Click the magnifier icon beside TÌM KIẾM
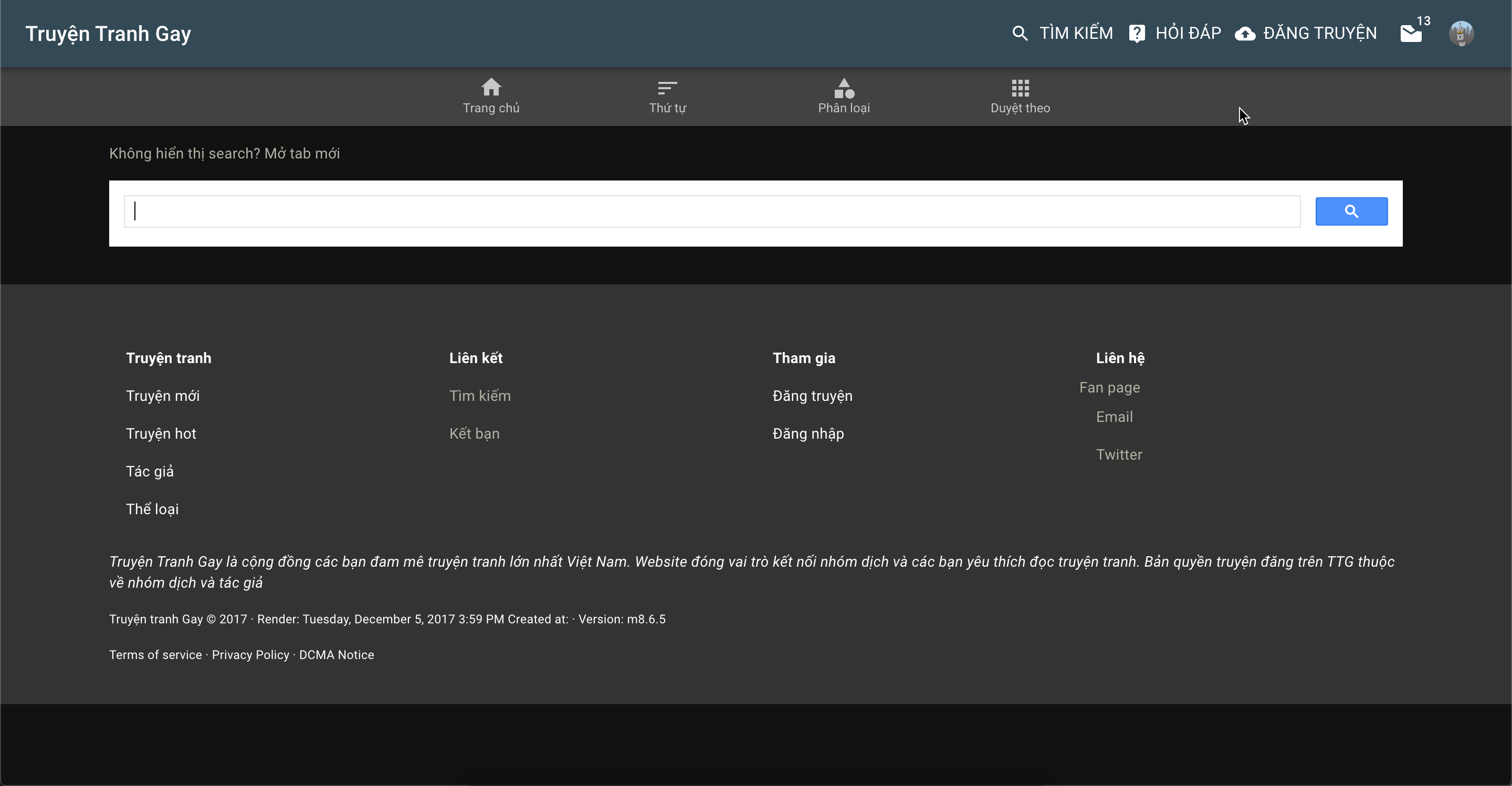 tap(1020, 34)
